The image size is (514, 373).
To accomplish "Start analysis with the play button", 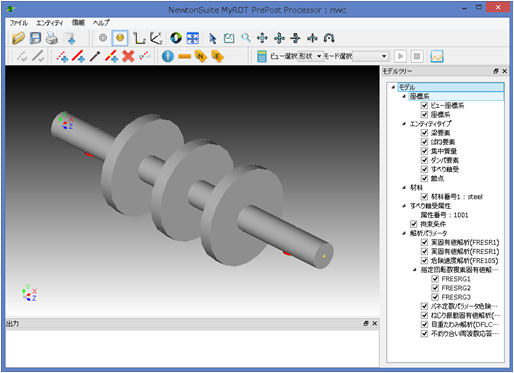I will pyautogui.click(x=400, y=56).
